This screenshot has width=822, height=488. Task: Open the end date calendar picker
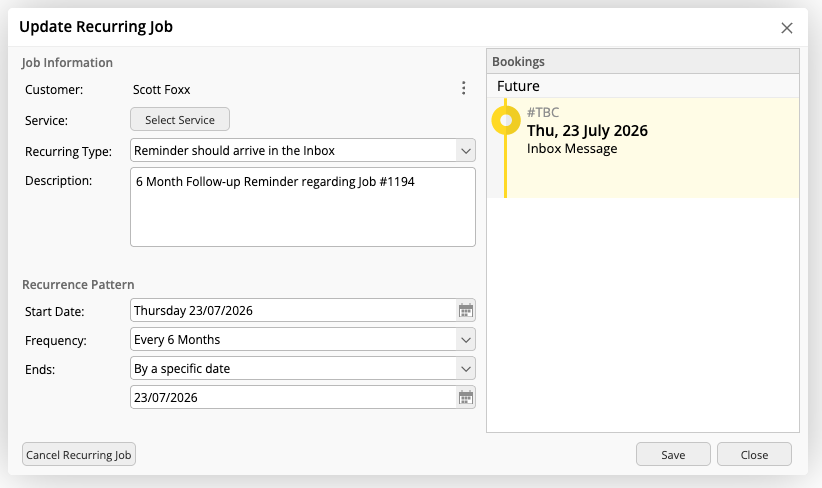tap(466, 397)
